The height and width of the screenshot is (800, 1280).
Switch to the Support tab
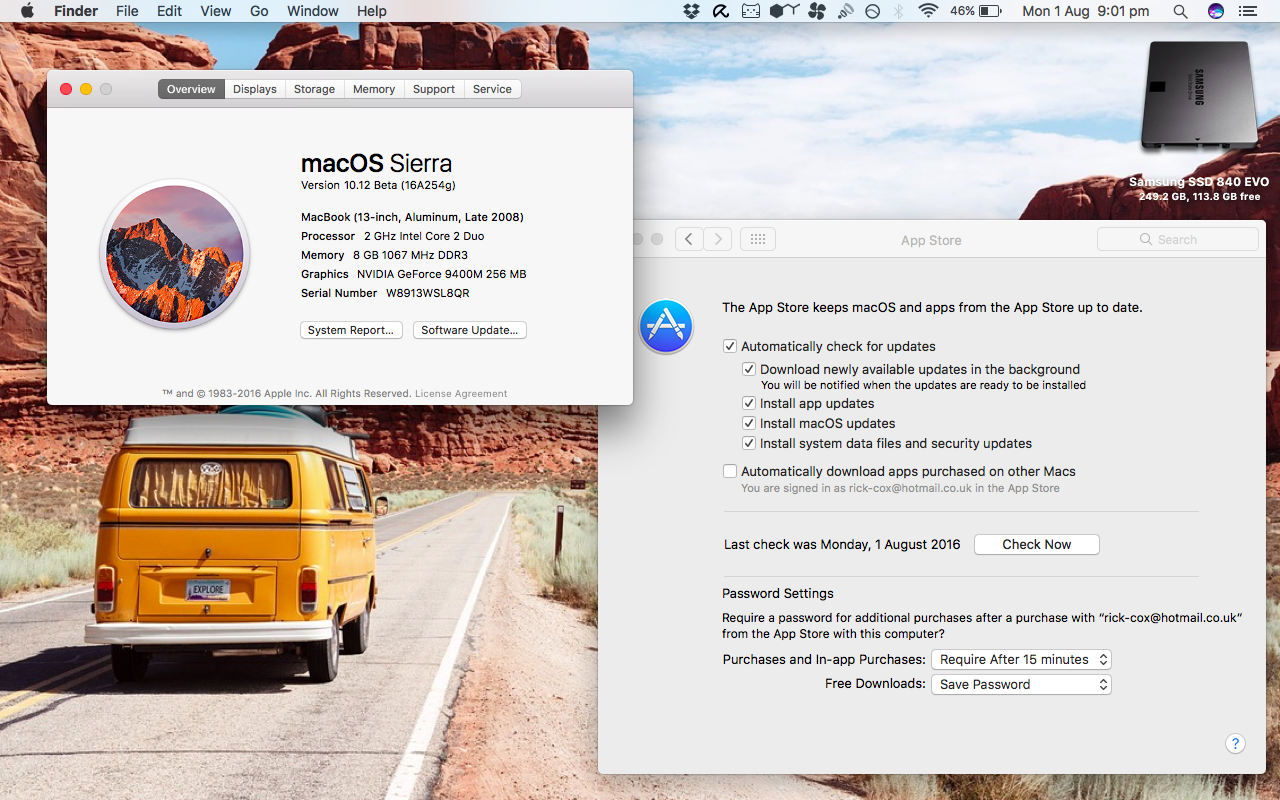(x=434, y=89)
